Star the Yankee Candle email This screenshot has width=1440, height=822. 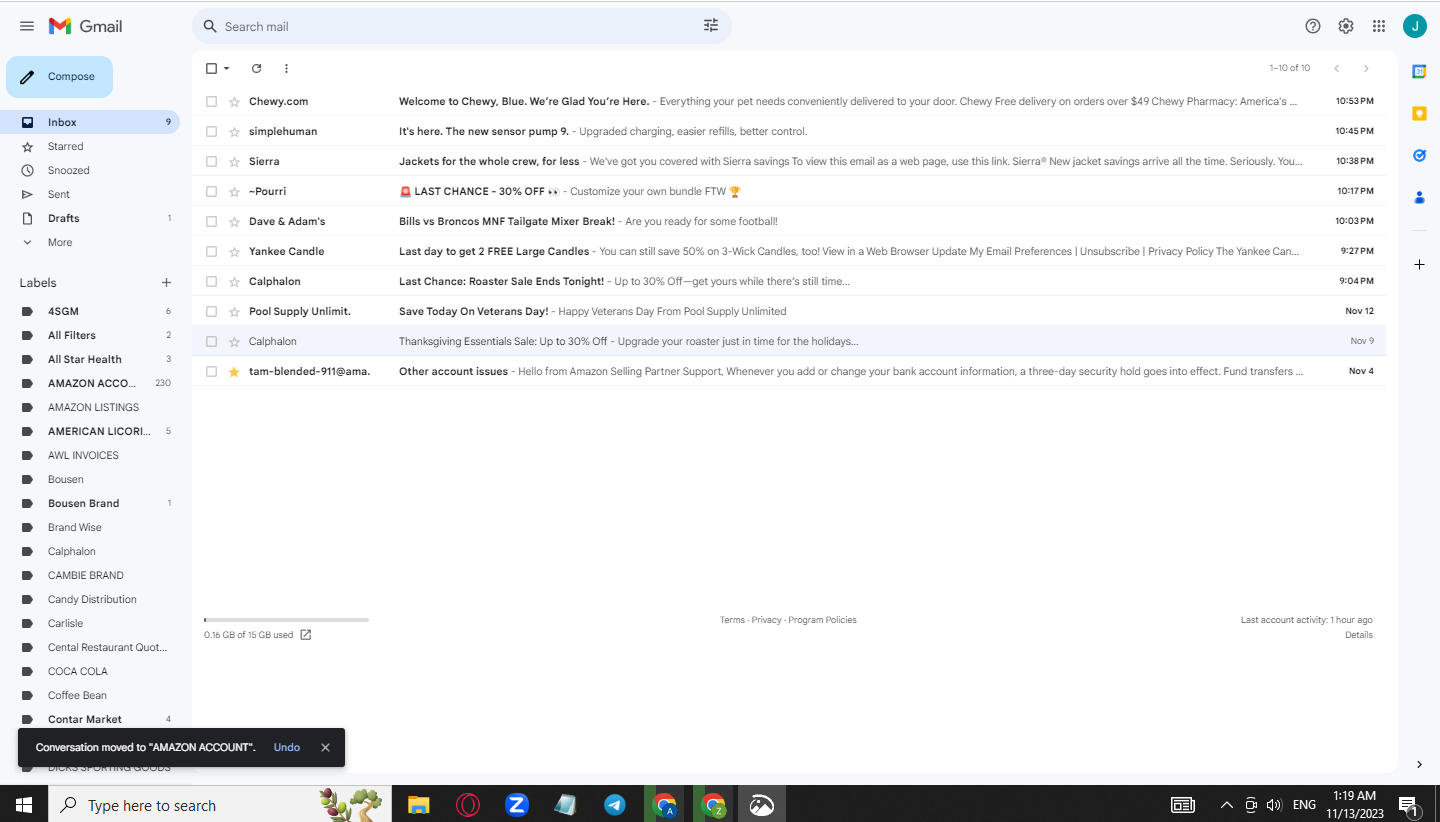(234, 251)
